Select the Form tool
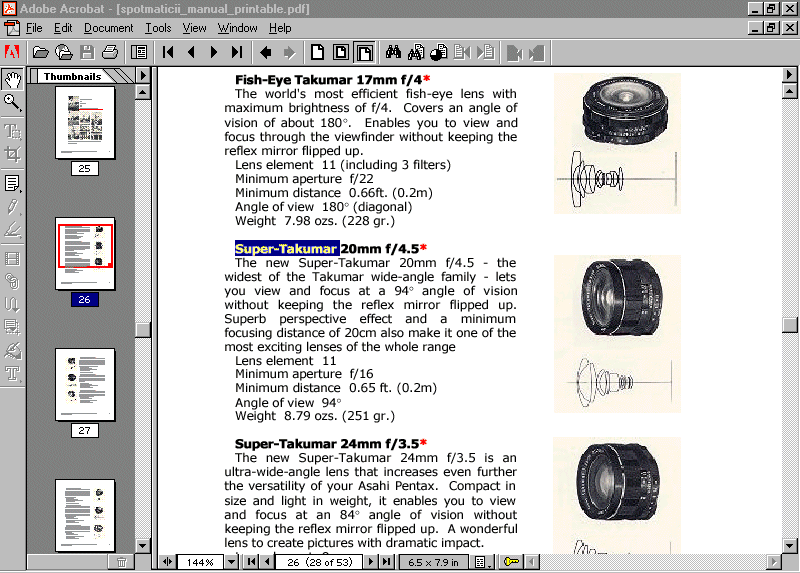 click(x=13, y=327)
